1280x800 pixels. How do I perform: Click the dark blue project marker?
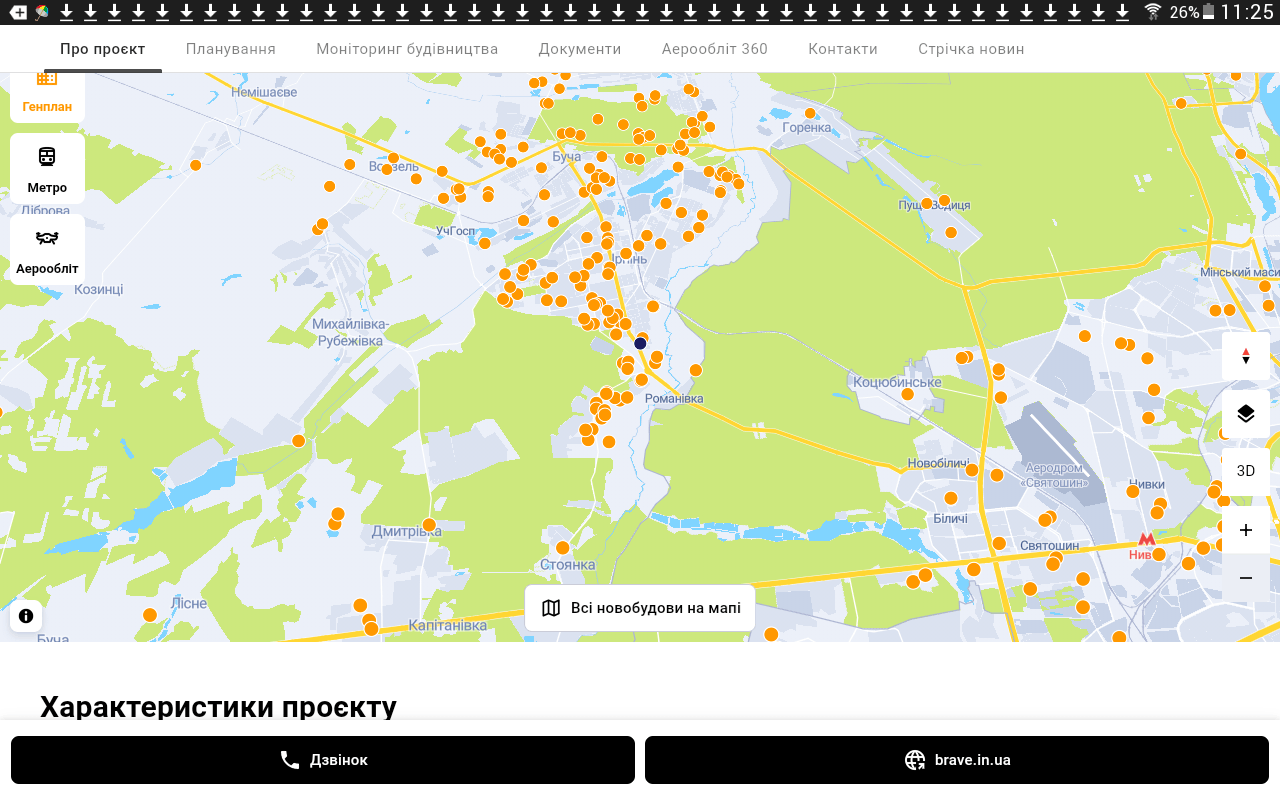[x=640, y=343]
